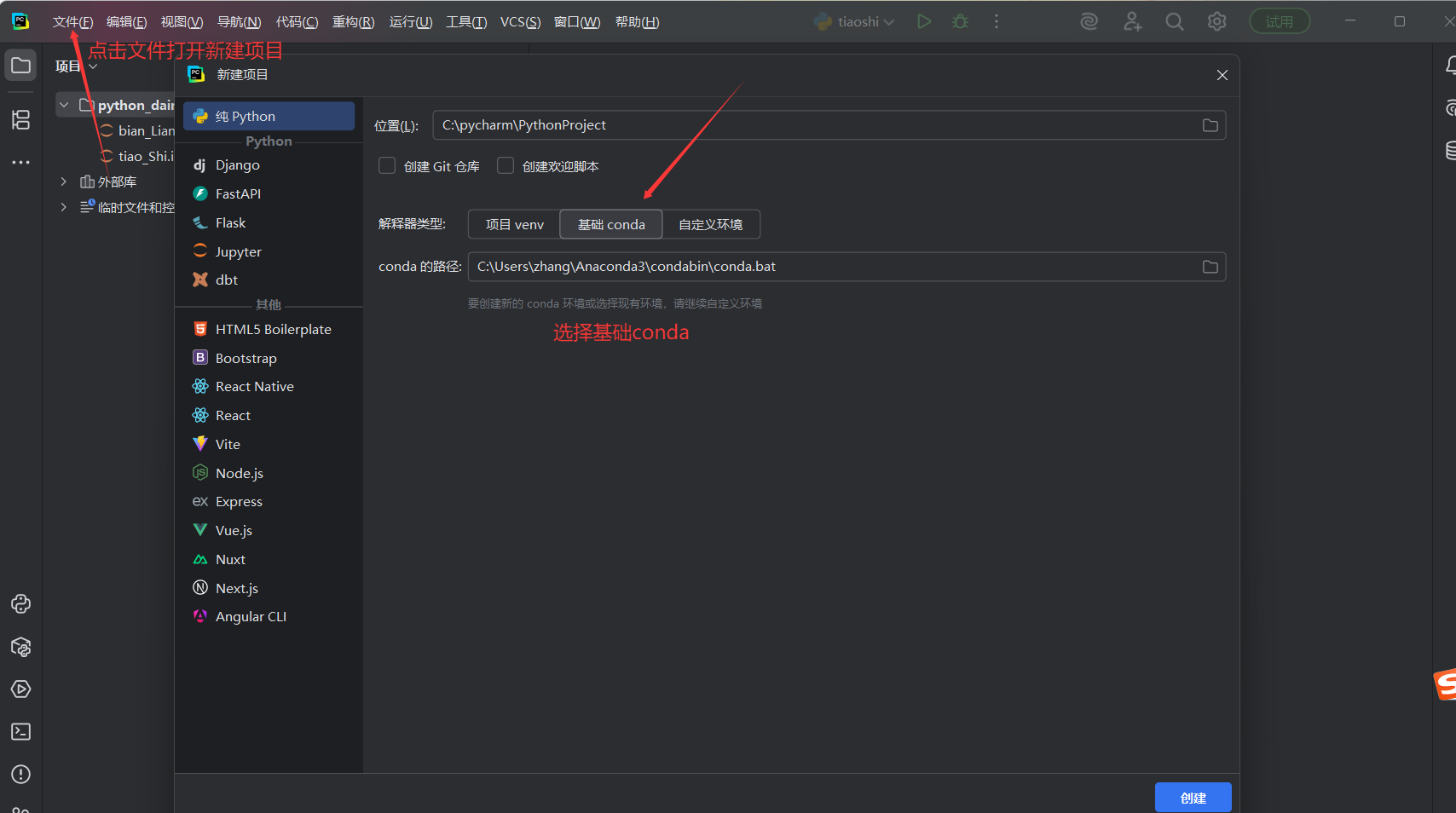
Task: Open more run actions menu
Action: pos(997,21)
